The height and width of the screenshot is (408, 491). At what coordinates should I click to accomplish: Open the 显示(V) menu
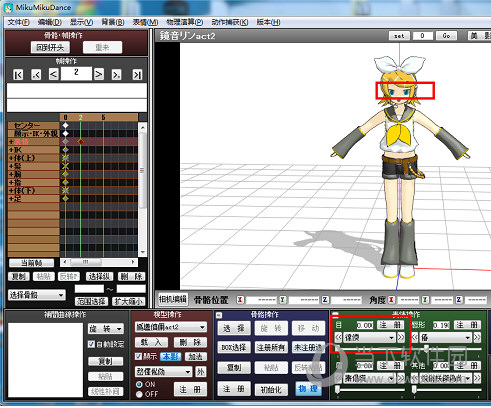81,22
